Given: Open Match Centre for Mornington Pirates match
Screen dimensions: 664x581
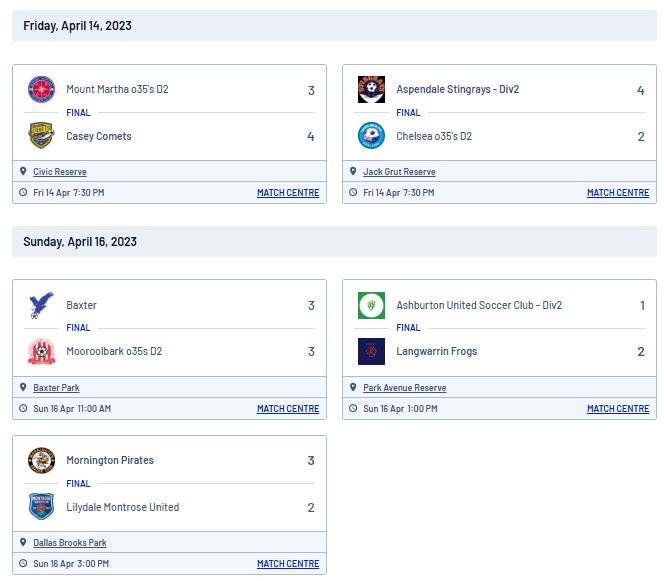Looking at the screenshot, I should tap(288, 564).
